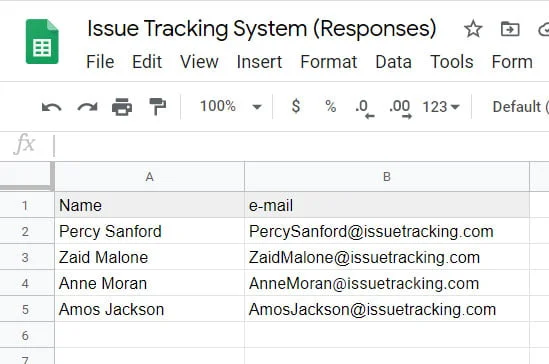Select the paint format roller

tap(157, 106)
